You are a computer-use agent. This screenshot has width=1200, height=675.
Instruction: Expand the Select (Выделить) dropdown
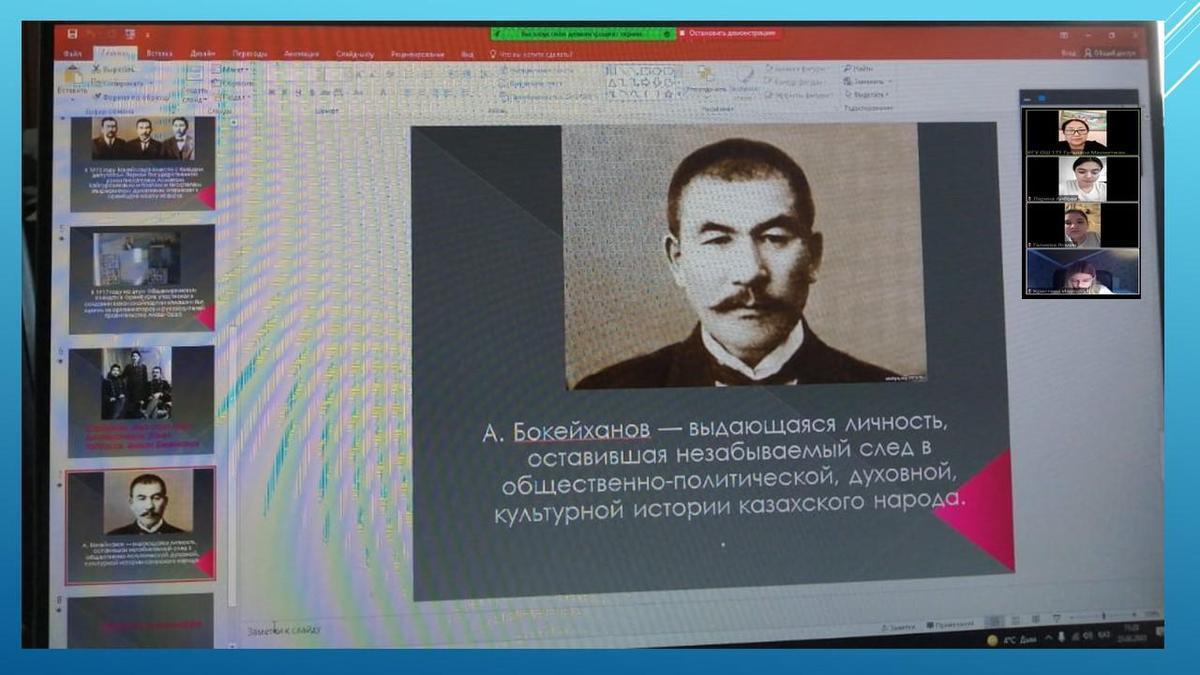click(868, 94)
